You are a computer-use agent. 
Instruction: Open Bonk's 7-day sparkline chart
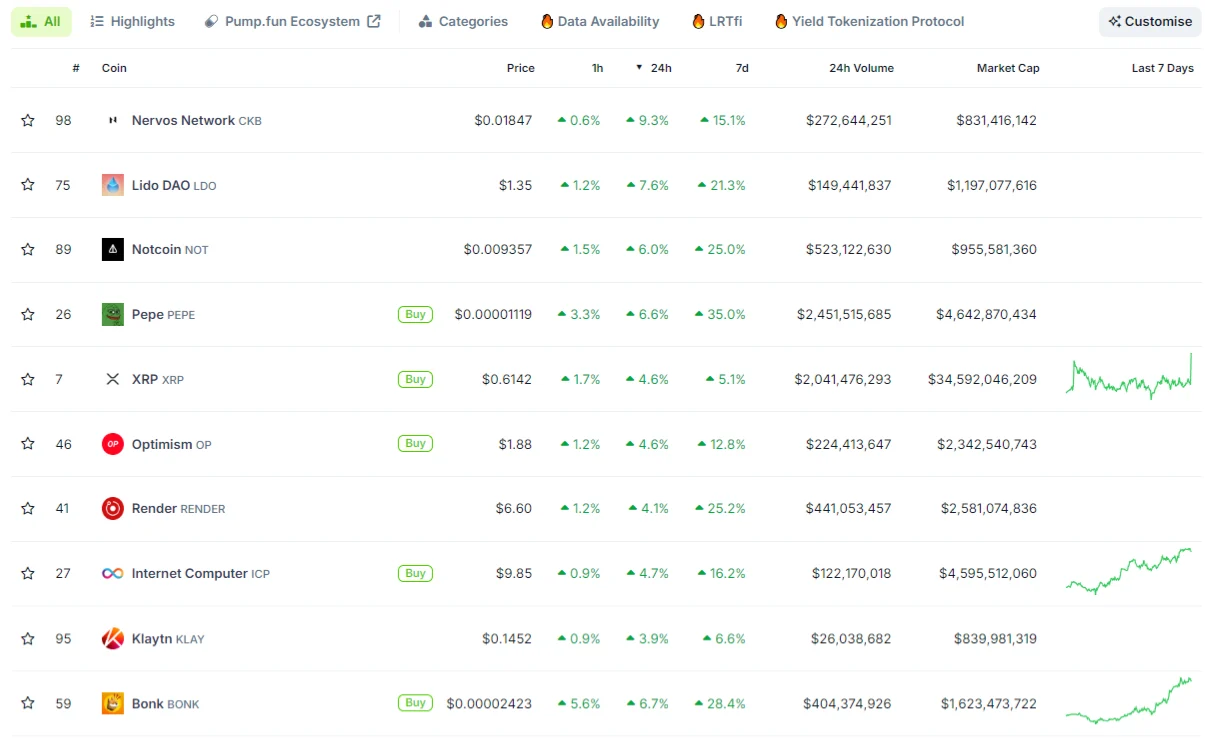pyautogui.click(x=1128, y=700)
